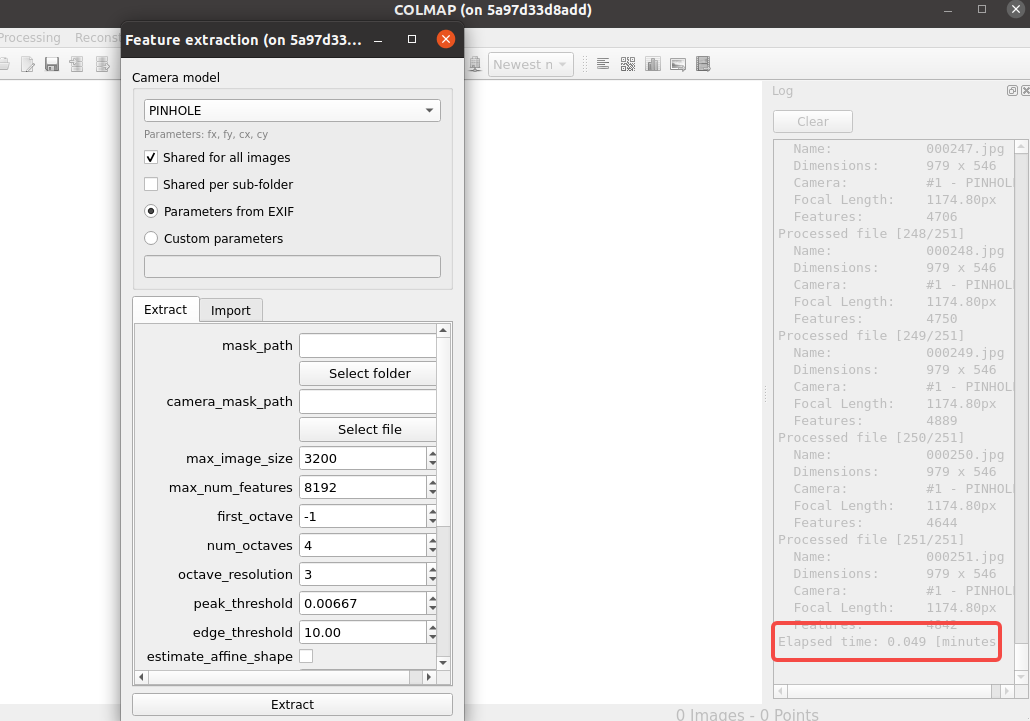Minimize the main COLMAP window
This screenshot has width=1030, height=721.
[x=948, y=10]
